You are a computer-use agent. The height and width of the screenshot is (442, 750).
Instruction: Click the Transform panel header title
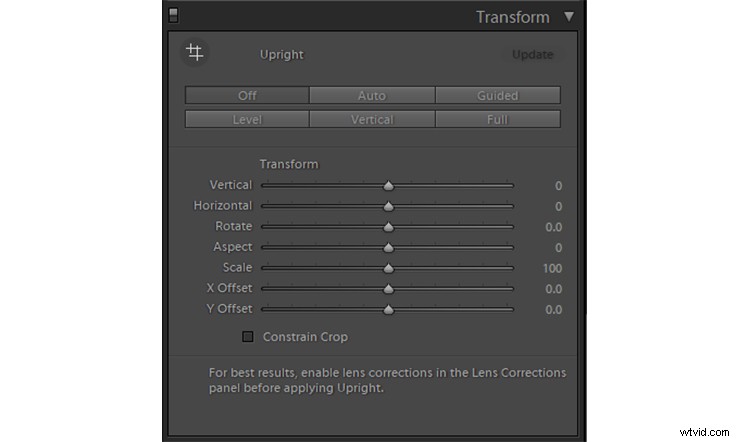point(512,17)
